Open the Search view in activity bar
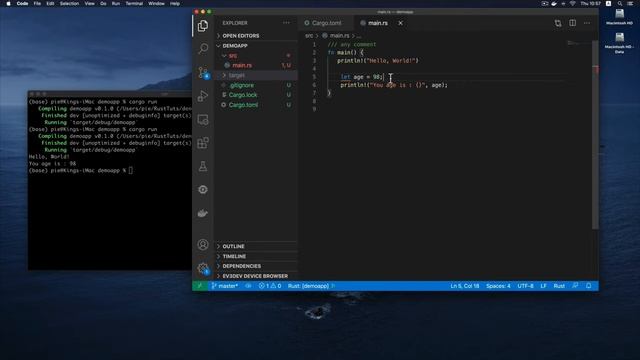 203,49
